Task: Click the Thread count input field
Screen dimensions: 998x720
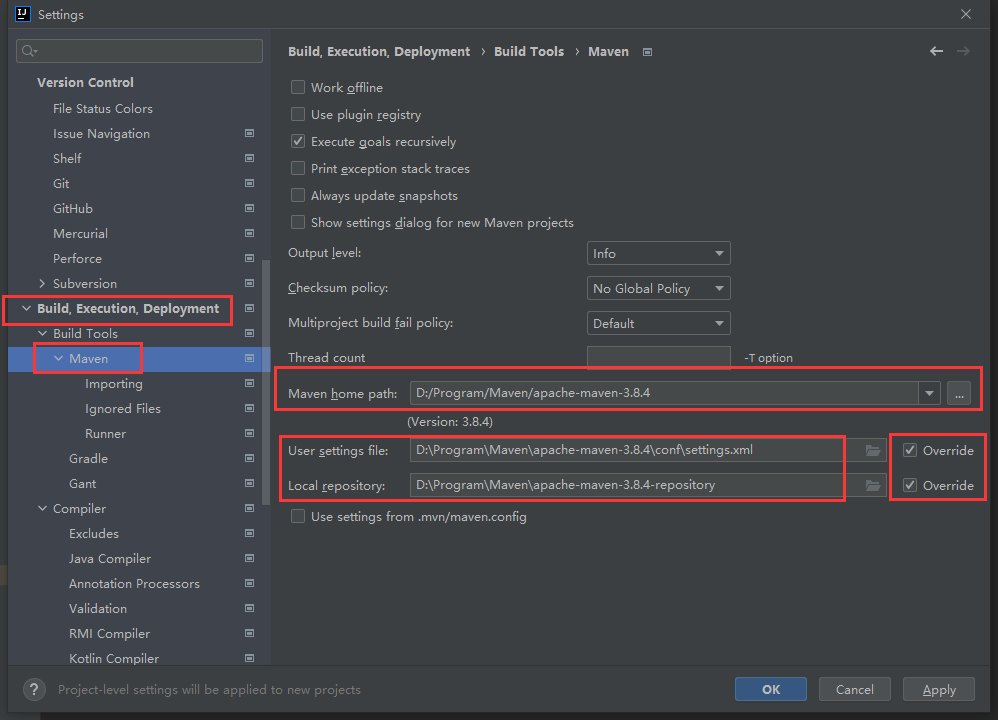Action: tap(658, 357)
